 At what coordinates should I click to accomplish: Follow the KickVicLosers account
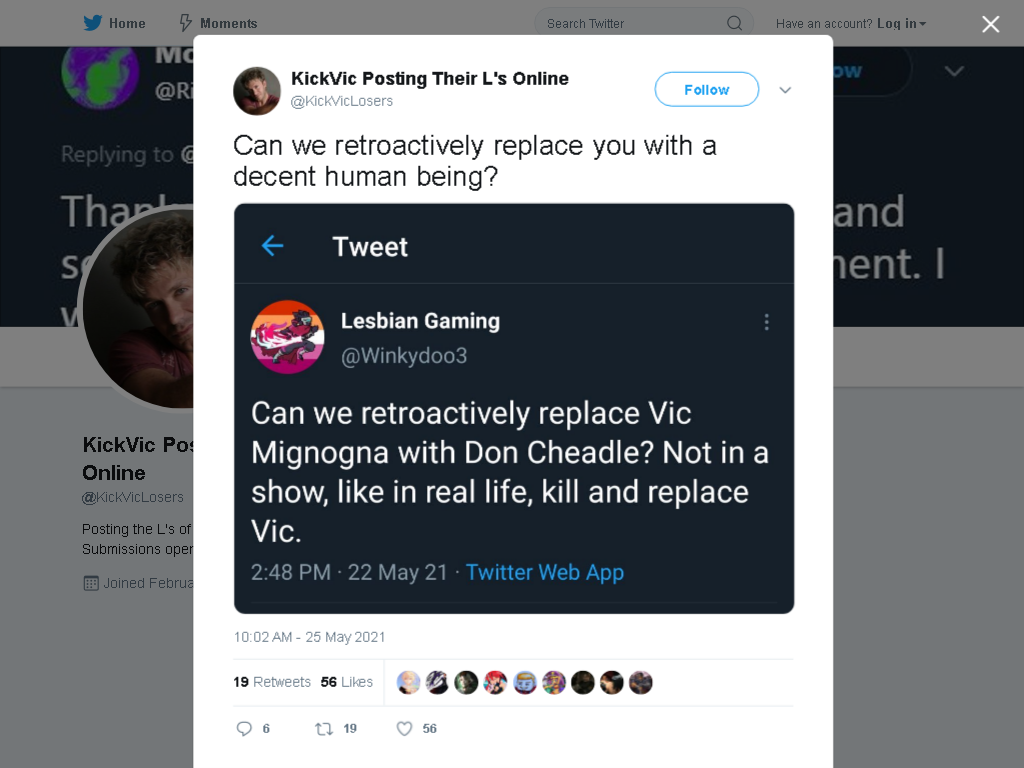[707, 89]
